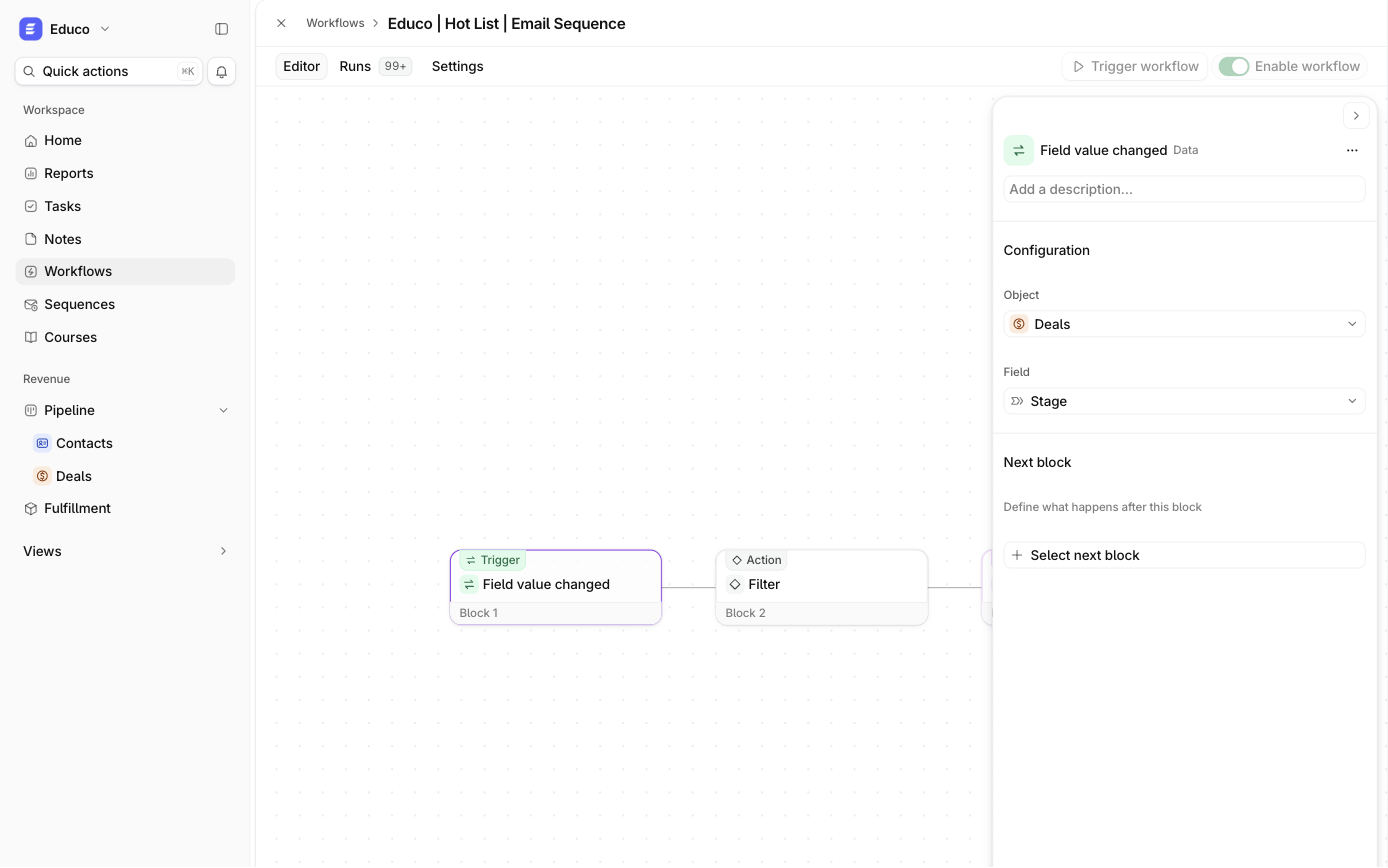Click the Courses book icon
The image size is (1388, 868).
pyautogui.click(x=31, y=338)
